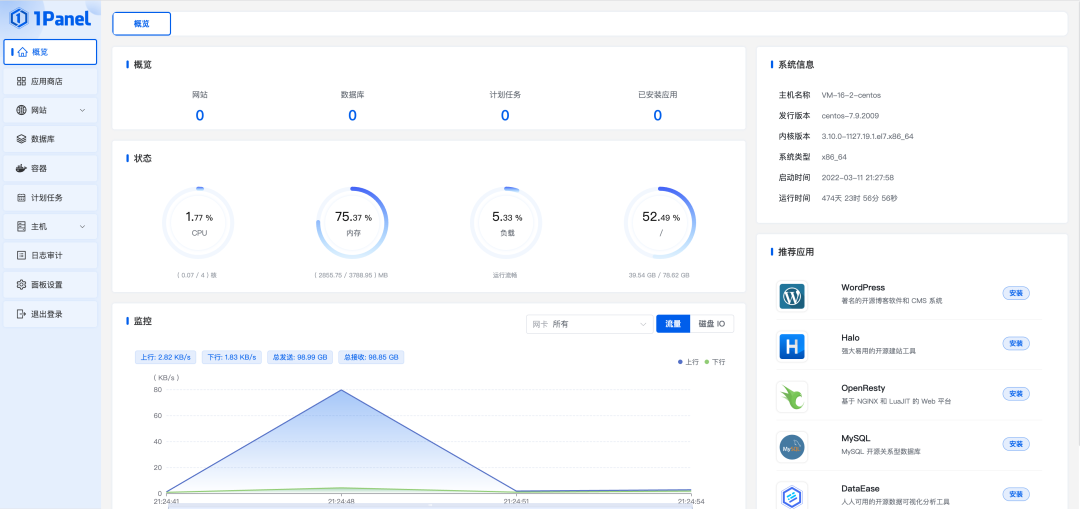Switch monitor to Traffic (流量) mode
1080x509 pixels.
[673, 324]
